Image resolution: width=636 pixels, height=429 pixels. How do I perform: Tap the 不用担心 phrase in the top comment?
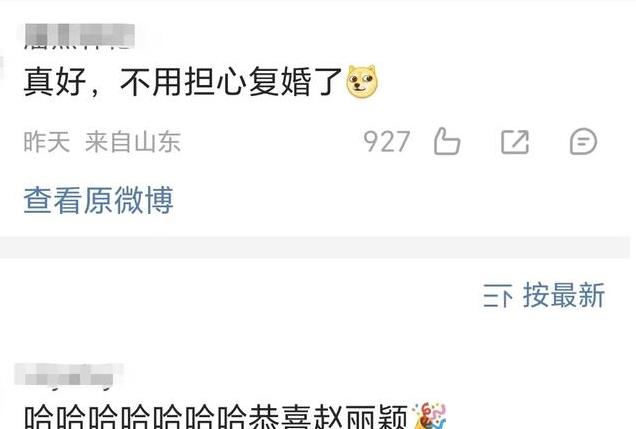184,82
